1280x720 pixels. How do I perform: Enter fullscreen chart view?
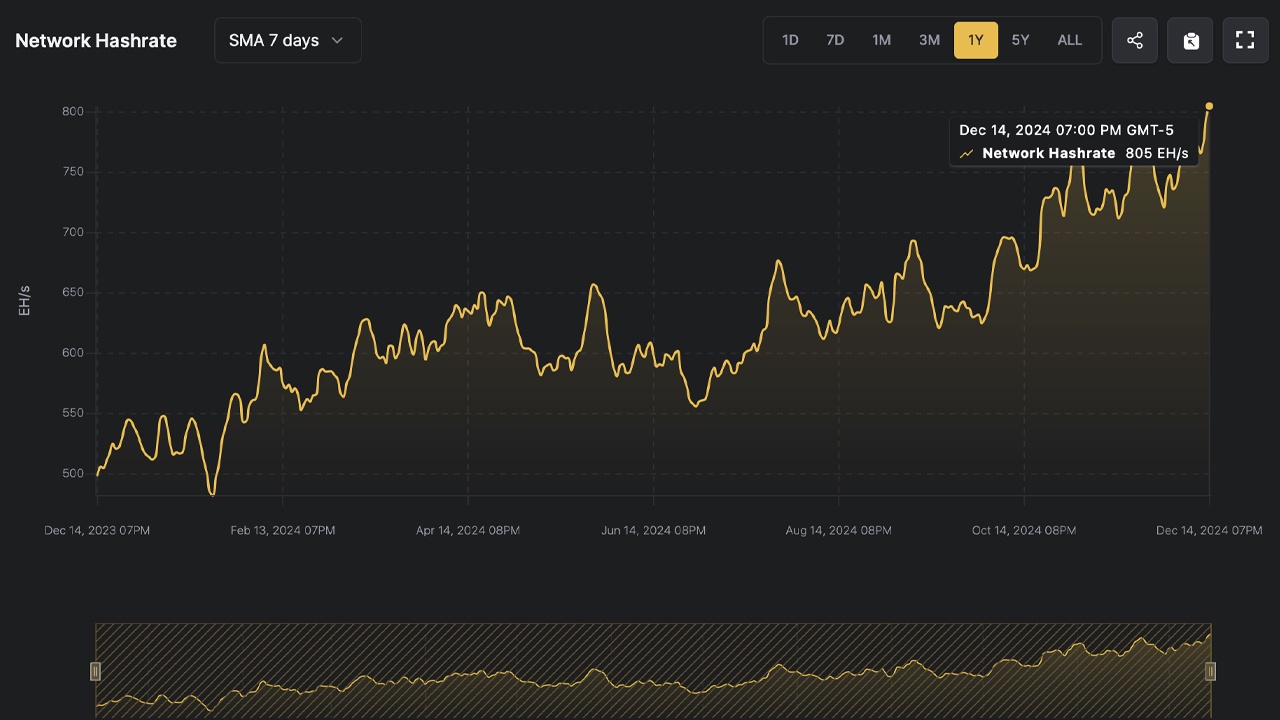pyautogui.click(x=1245, y=40)
